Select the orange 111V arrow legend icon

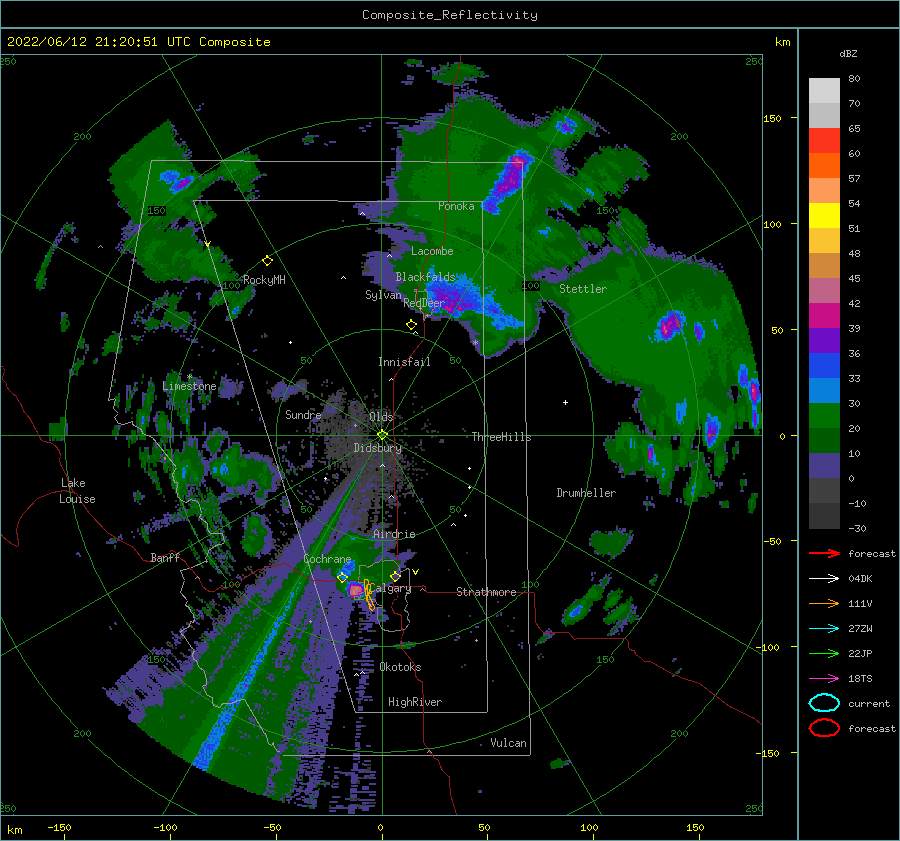tap(824, 603)
